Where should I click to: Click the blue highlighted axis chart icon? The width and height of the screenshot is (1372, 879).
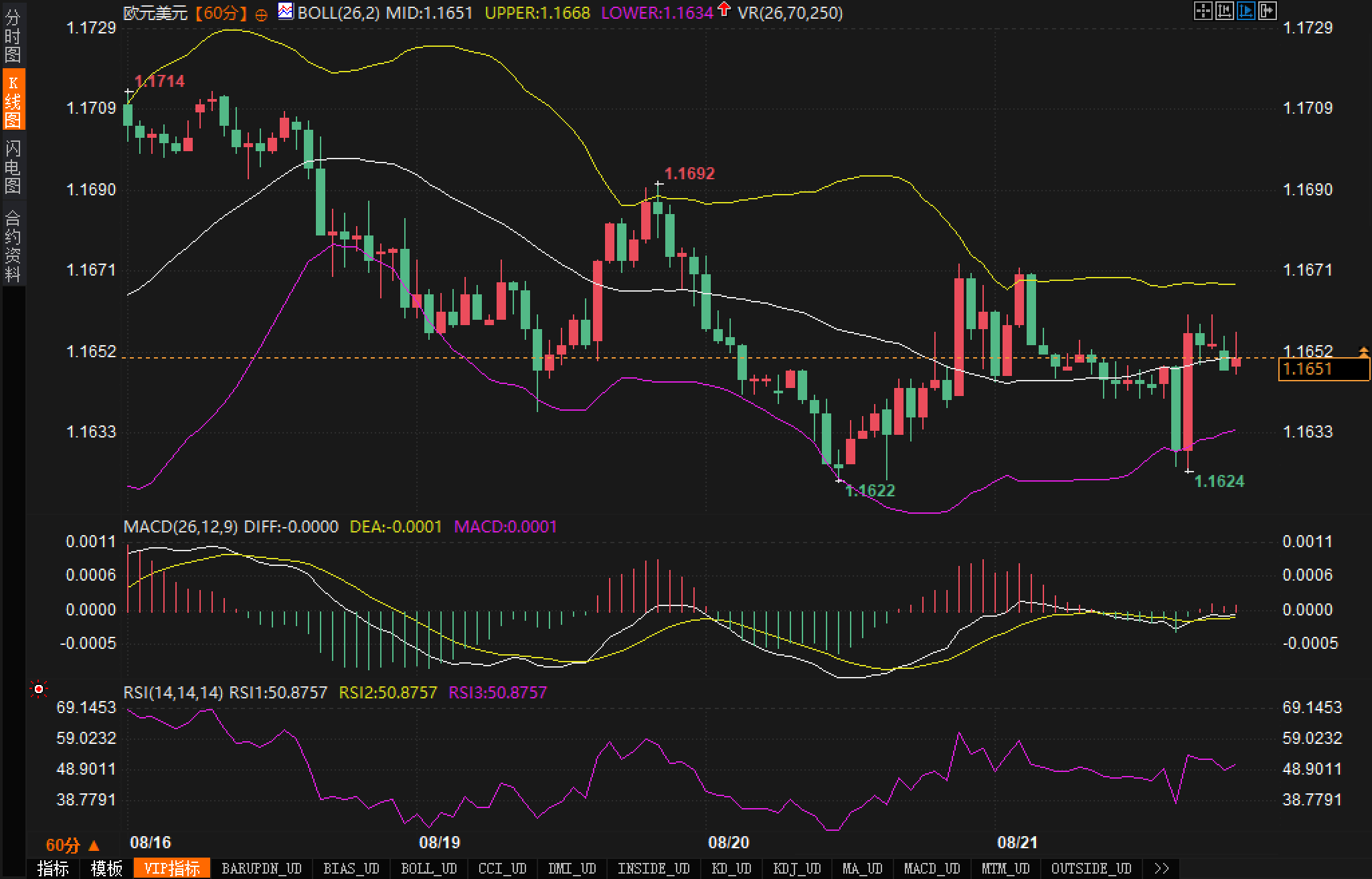coord(1246,11)
